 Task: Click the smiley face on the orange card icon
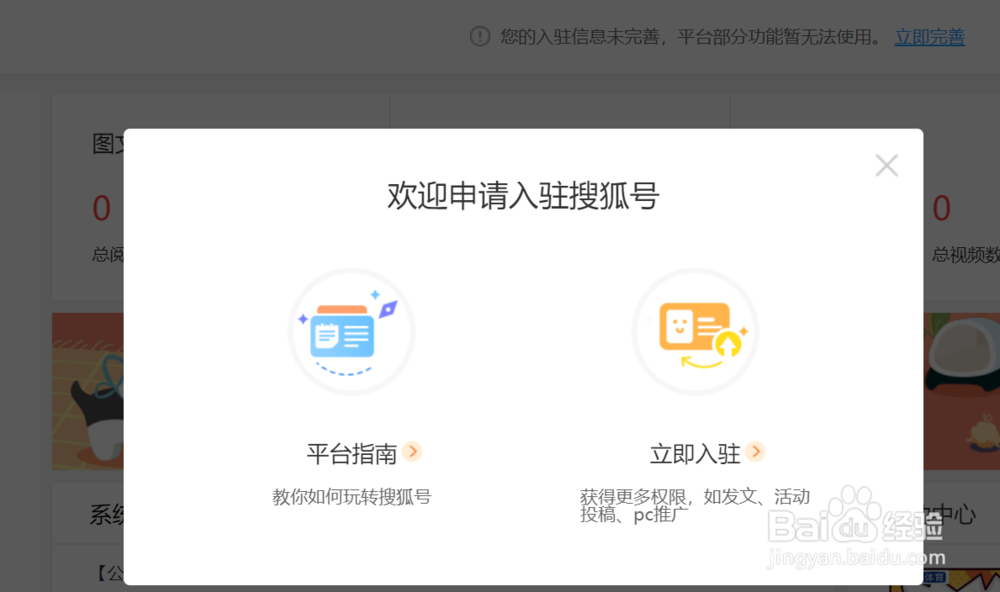680,325
